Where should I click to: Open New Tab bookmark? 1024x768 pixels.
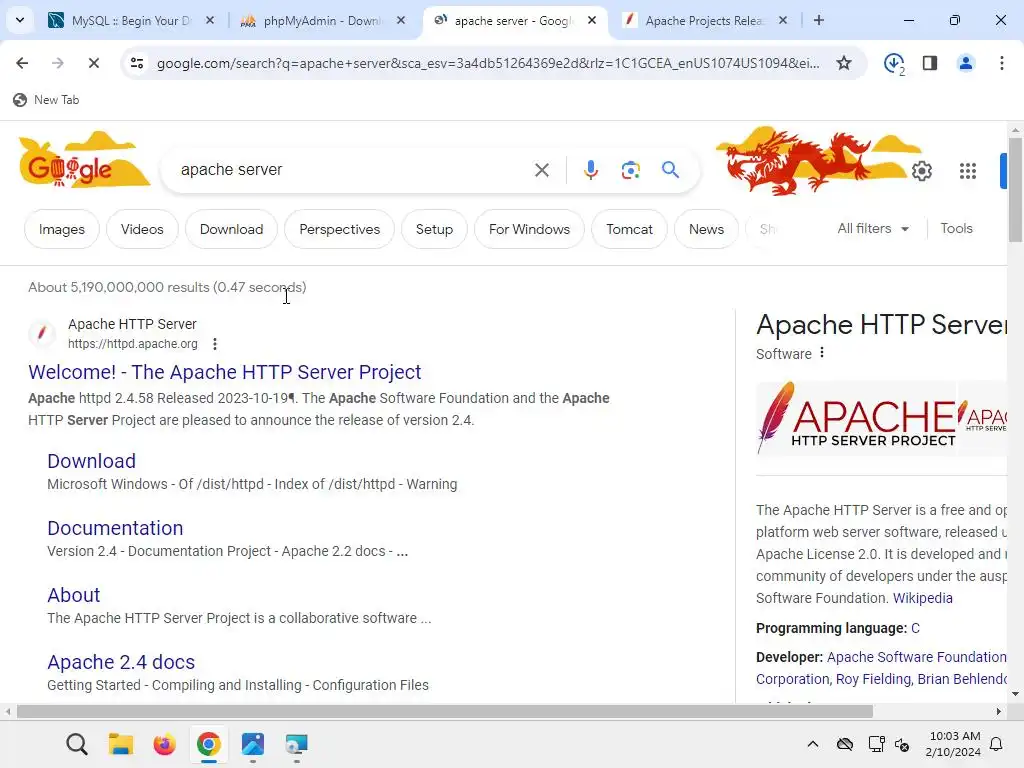tap(46, 100)
